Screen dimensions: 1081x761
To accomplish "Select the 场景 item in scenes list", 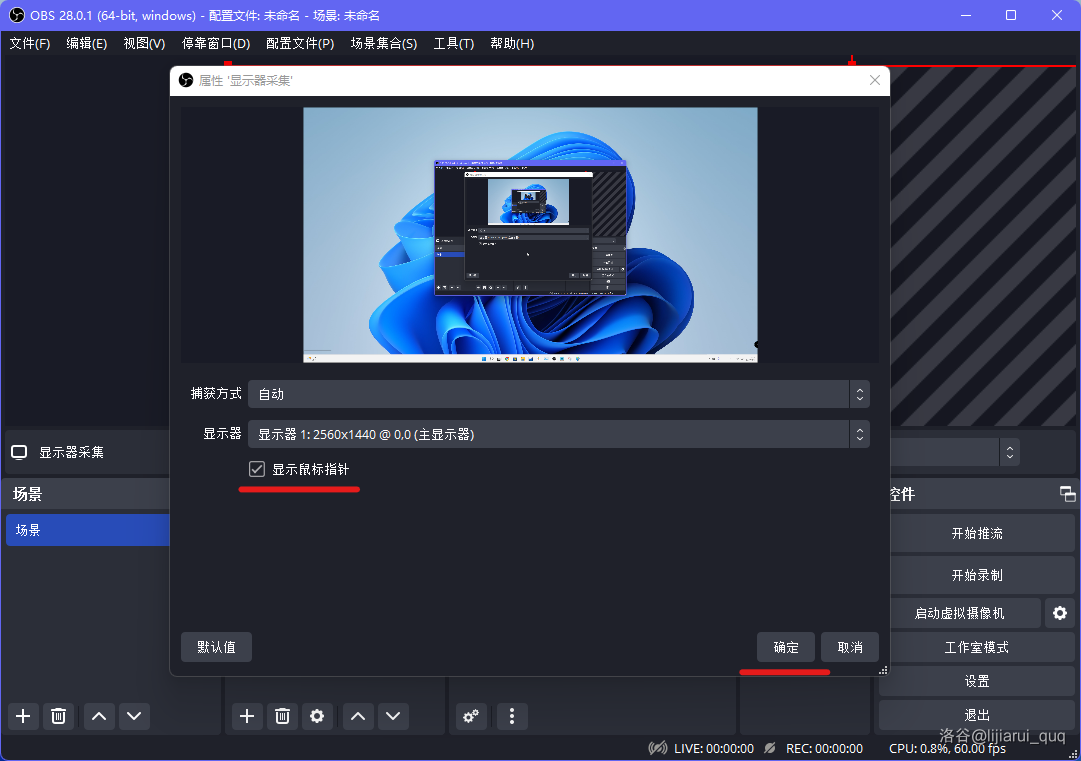I will [88, 530].
